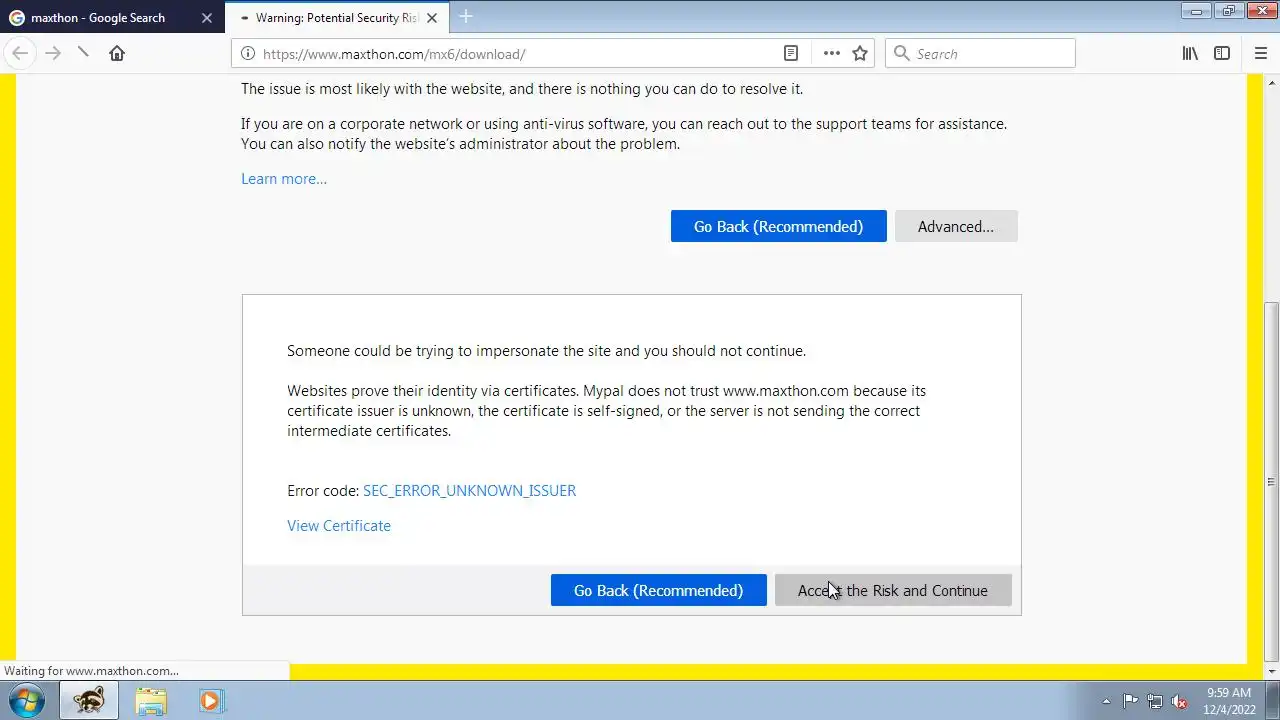Click the scrollbar down arrow
Viewport: 1280px width, 720px height.
tap(1272, 671)
